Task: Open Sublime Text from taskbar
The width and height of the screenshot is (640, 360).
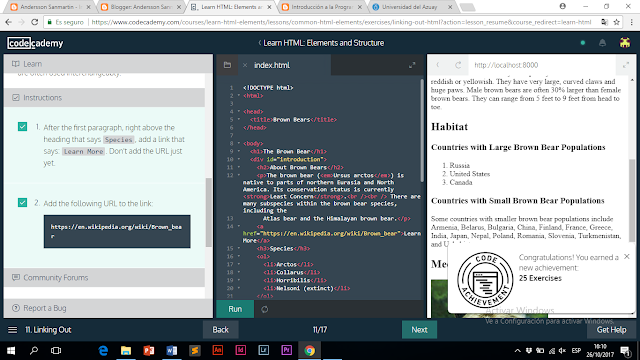Action: pyautogui.click(x=195, y=351)
